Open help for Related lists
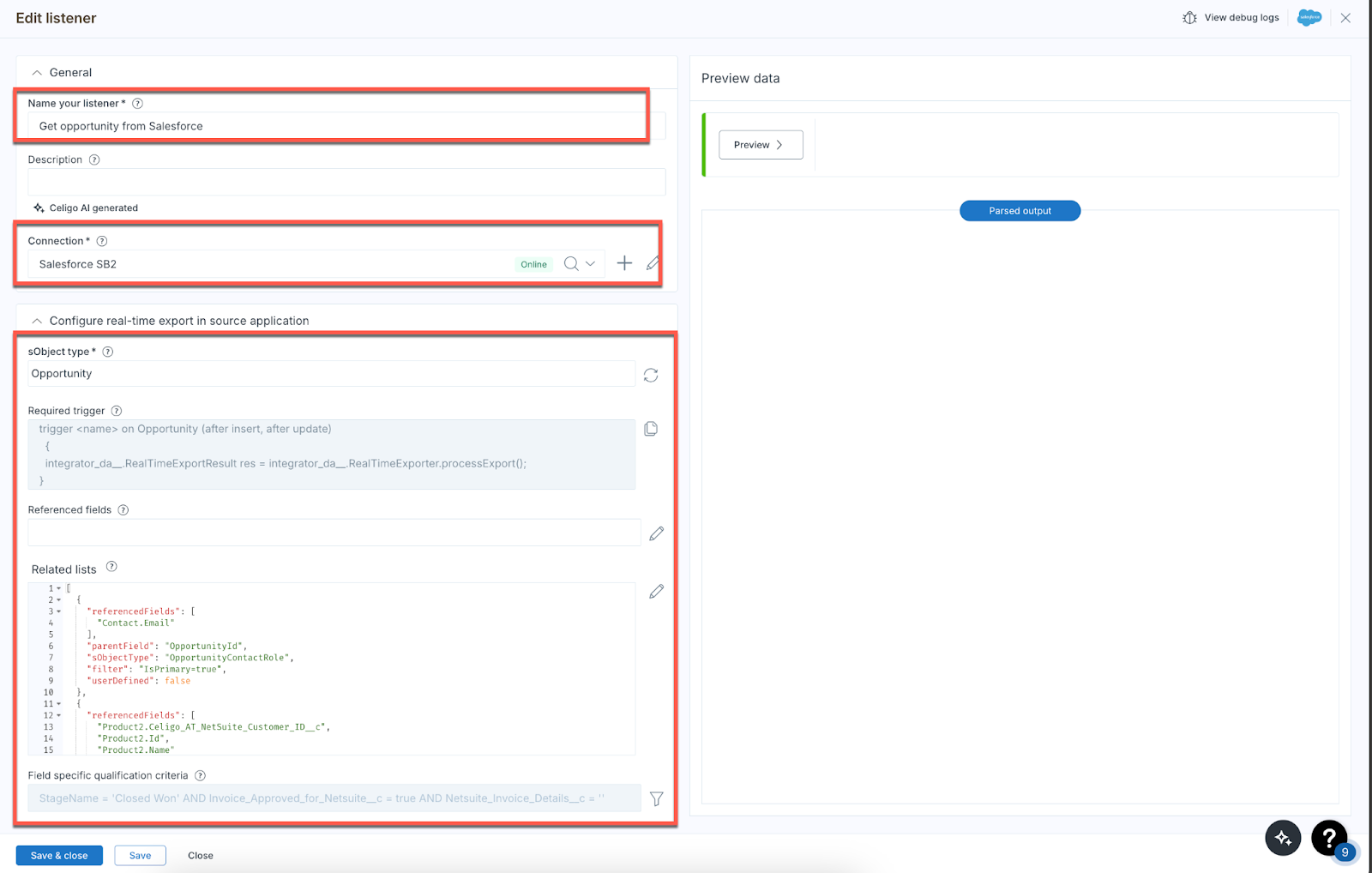1372x873 pixels. (111, 567)
